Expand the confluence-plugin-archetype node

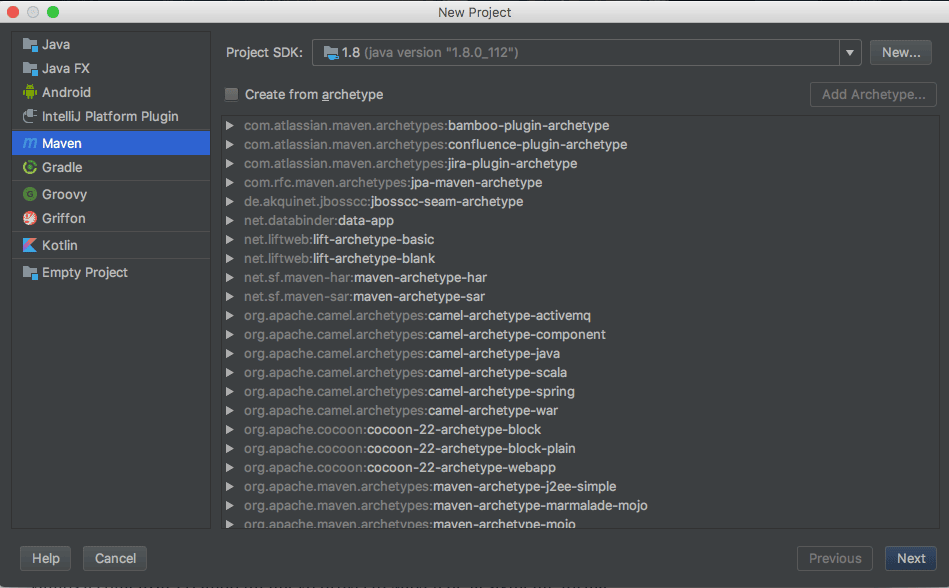[230, 145]
